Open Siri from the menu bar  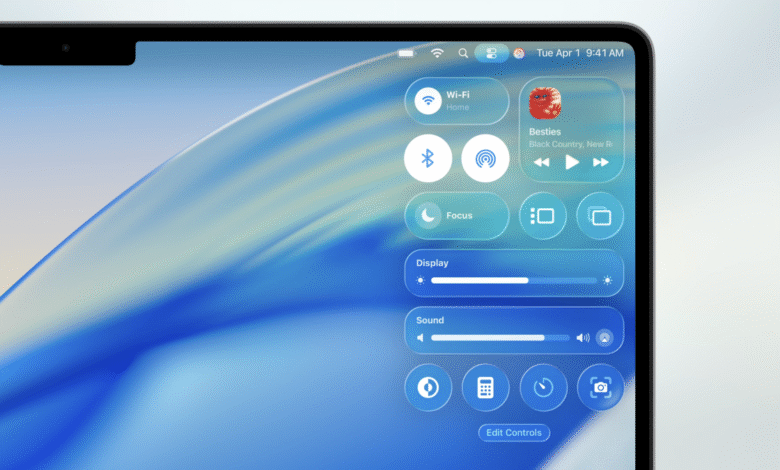519,53
